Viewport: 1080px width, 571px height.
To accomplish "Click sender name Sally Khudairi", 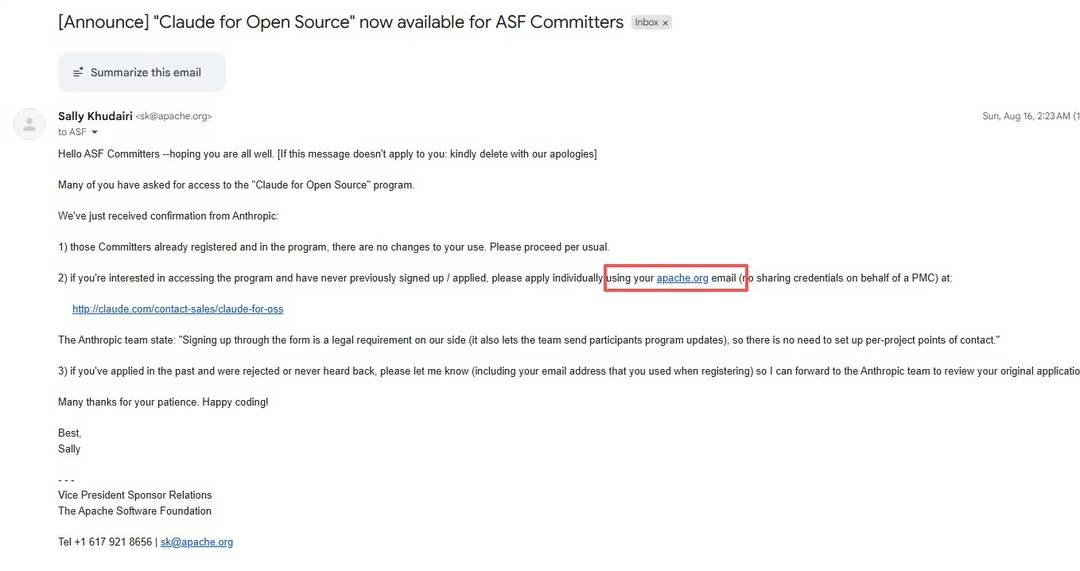I will pyautogui.click(x=95, y=116).
